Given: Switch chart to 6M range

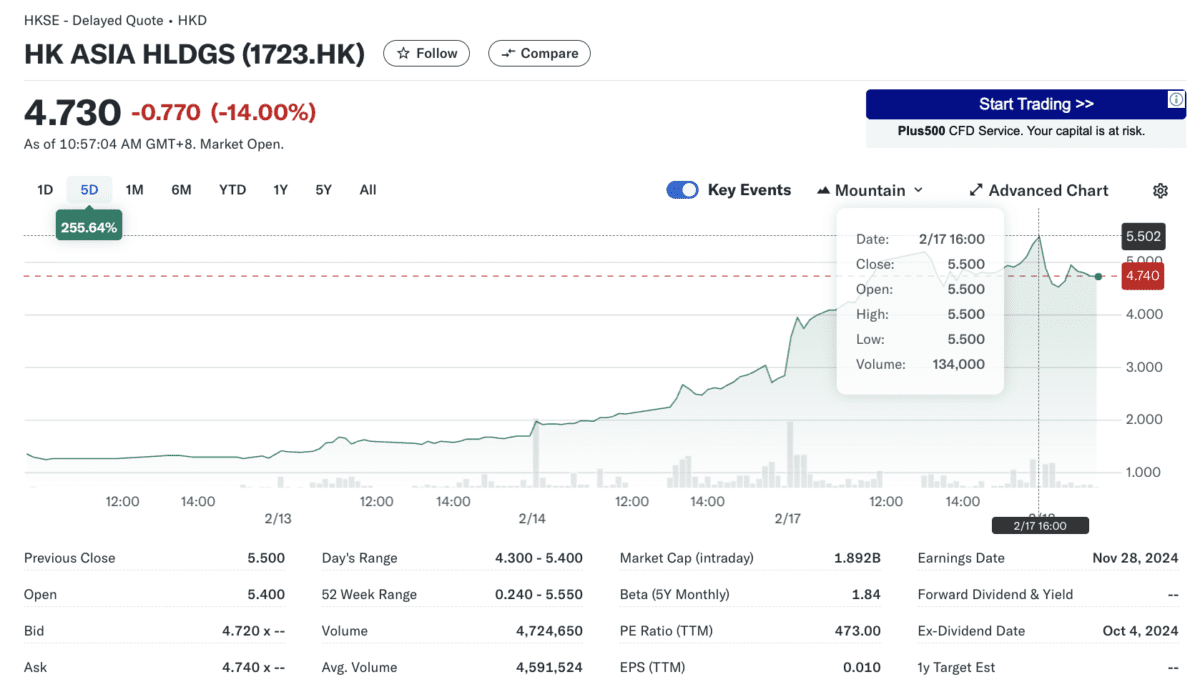Looking at the screenshot, I should click(181, 190).
